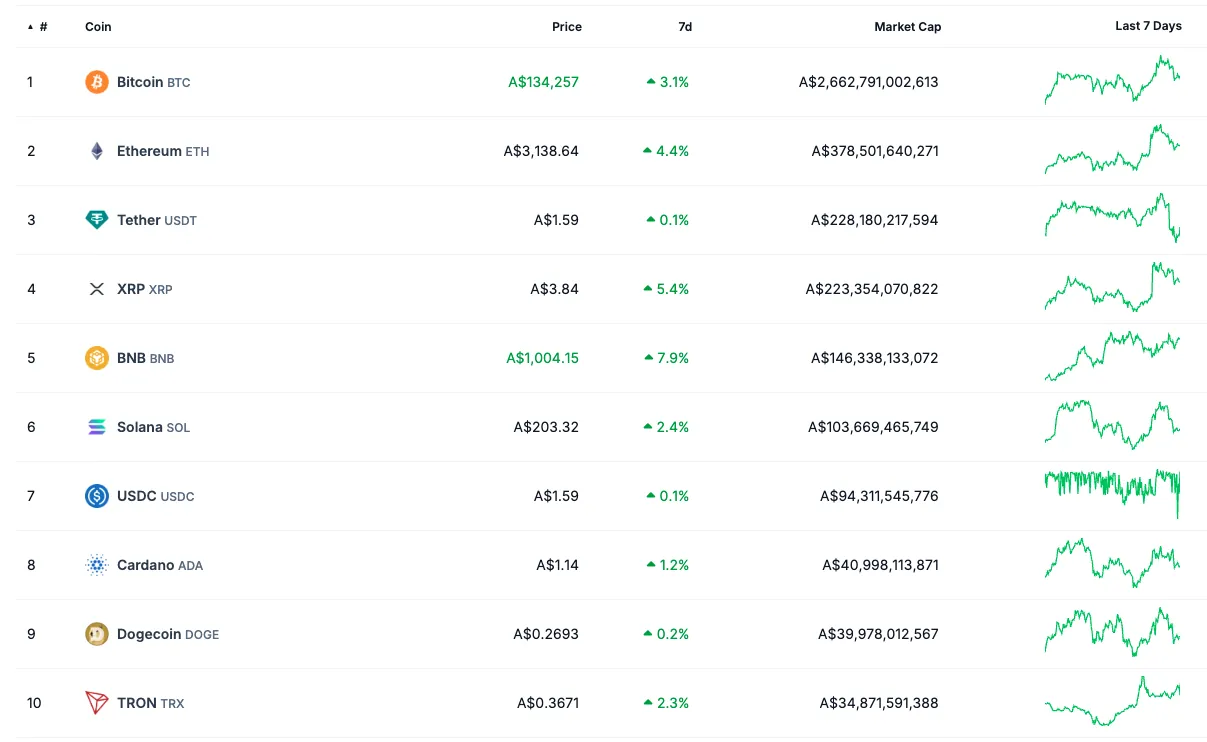Open the XRP coin name link
Viewport: 1207px width, 742px height.
pos(144,289)
